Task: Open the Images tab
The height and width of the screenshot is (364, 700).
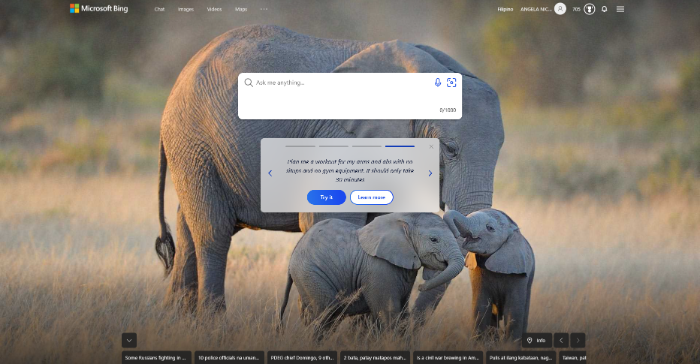Action: pos(186,9)
